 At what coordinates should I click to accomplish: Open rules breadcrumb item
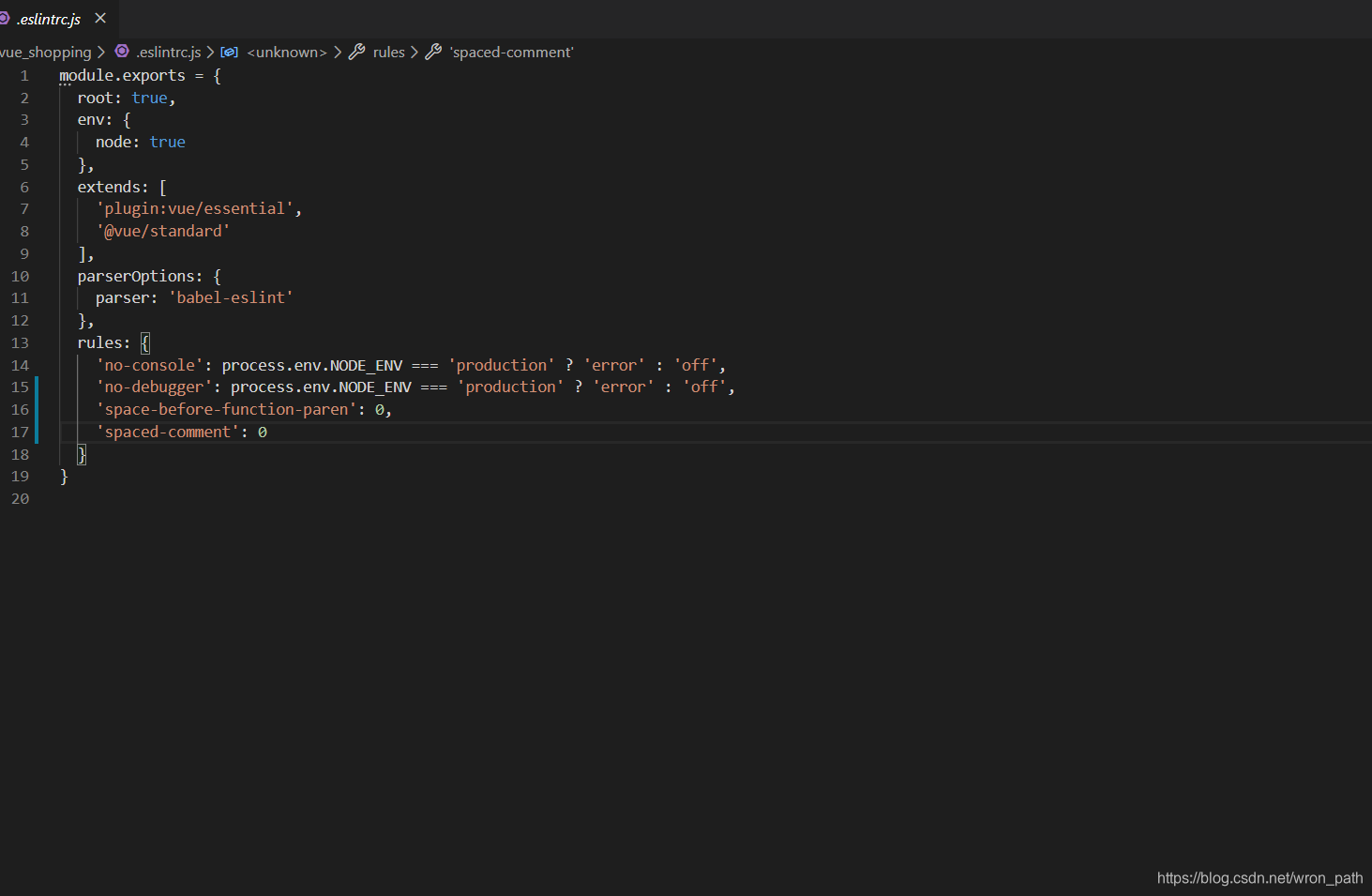[388, 53]
